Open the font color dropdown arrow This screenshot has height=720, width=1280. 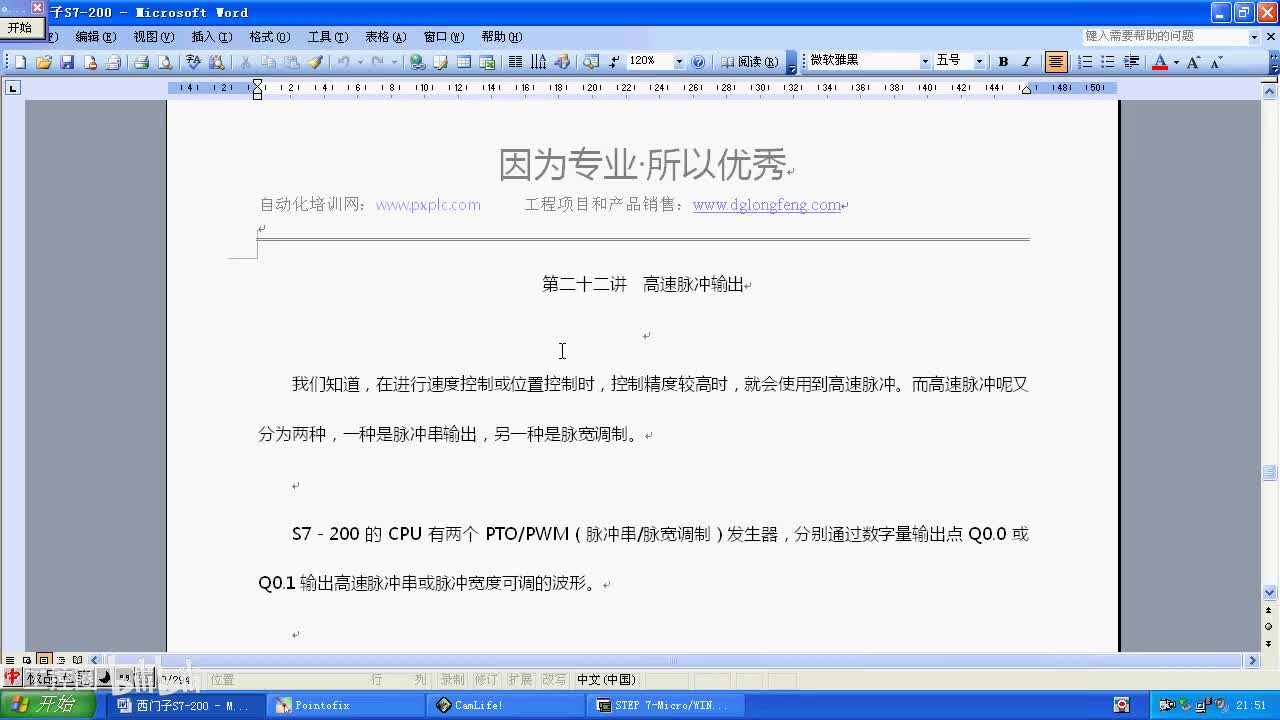point(1176,62)
